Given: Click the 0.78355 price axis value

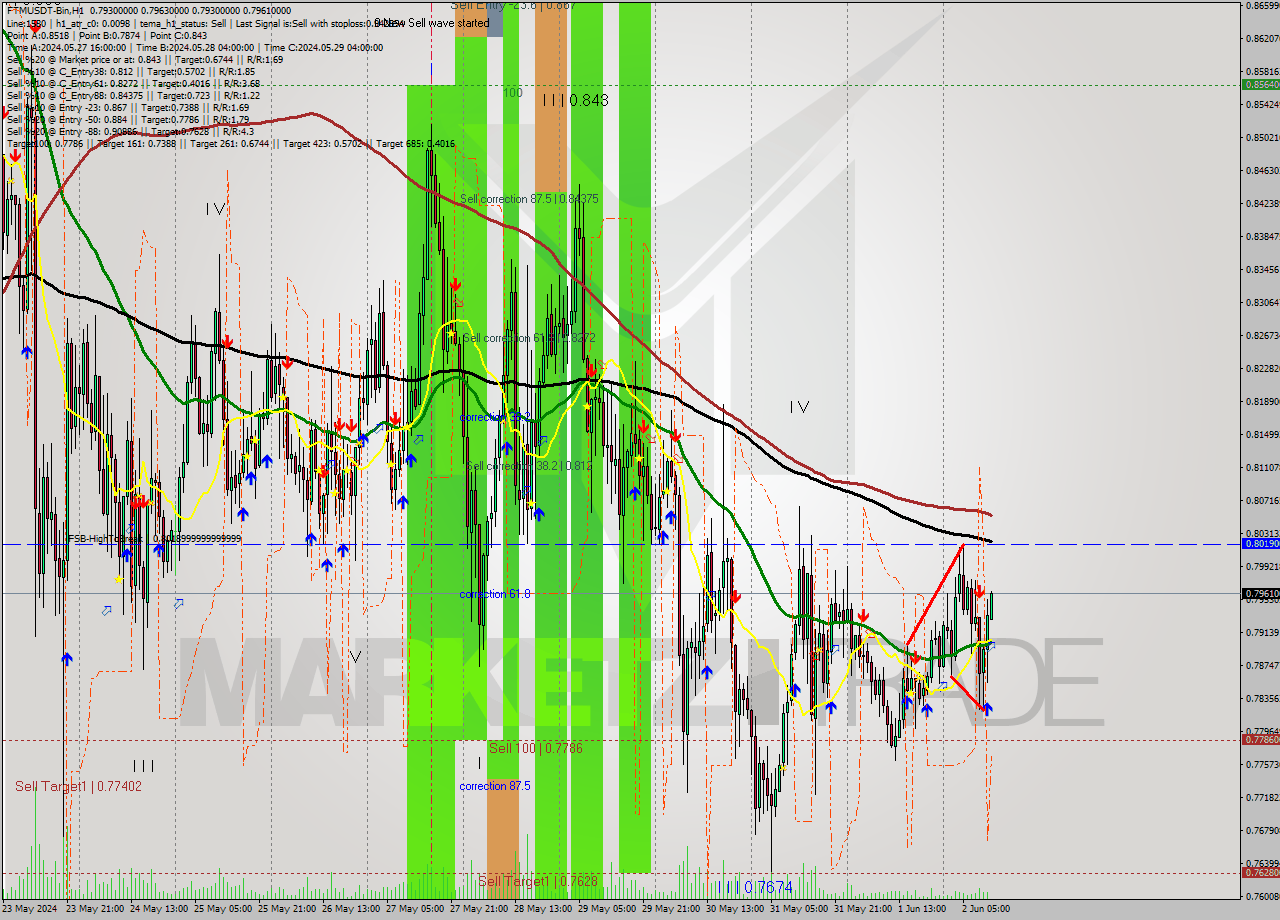Looking at the screenshot, I should 1262,698.
